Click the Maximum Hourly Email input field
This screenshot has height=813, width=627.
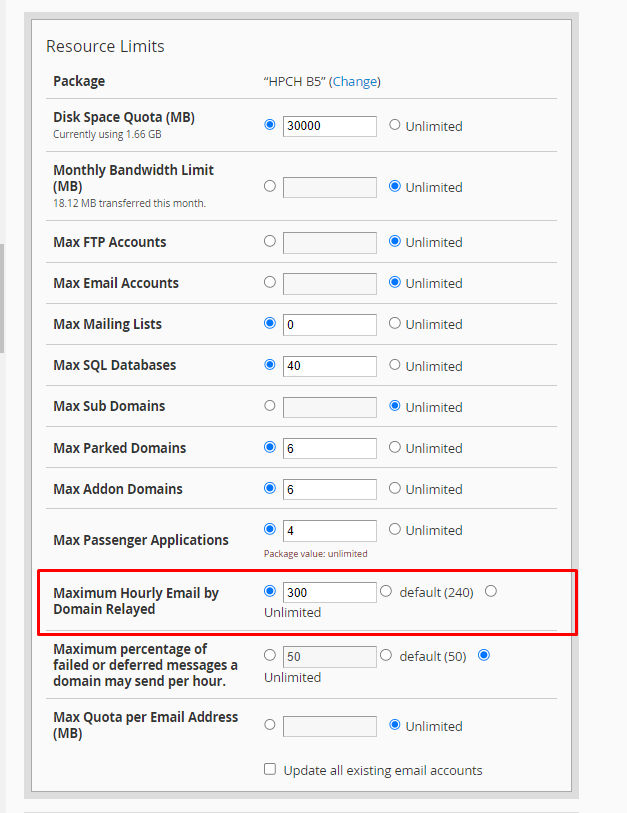coord(330,592)
